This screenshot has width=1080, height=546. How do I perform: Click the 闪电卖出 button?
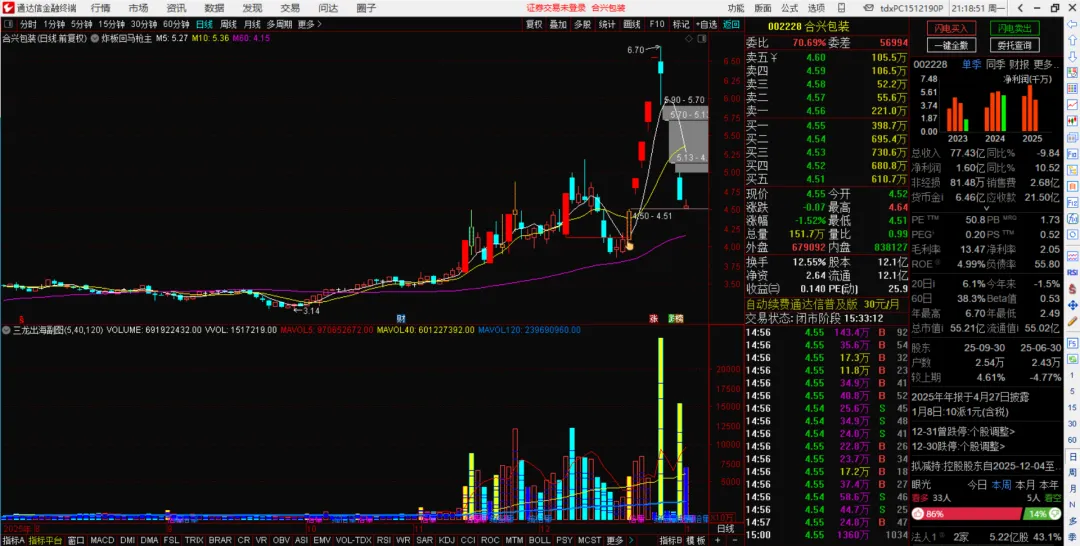tap(1015, 28)
